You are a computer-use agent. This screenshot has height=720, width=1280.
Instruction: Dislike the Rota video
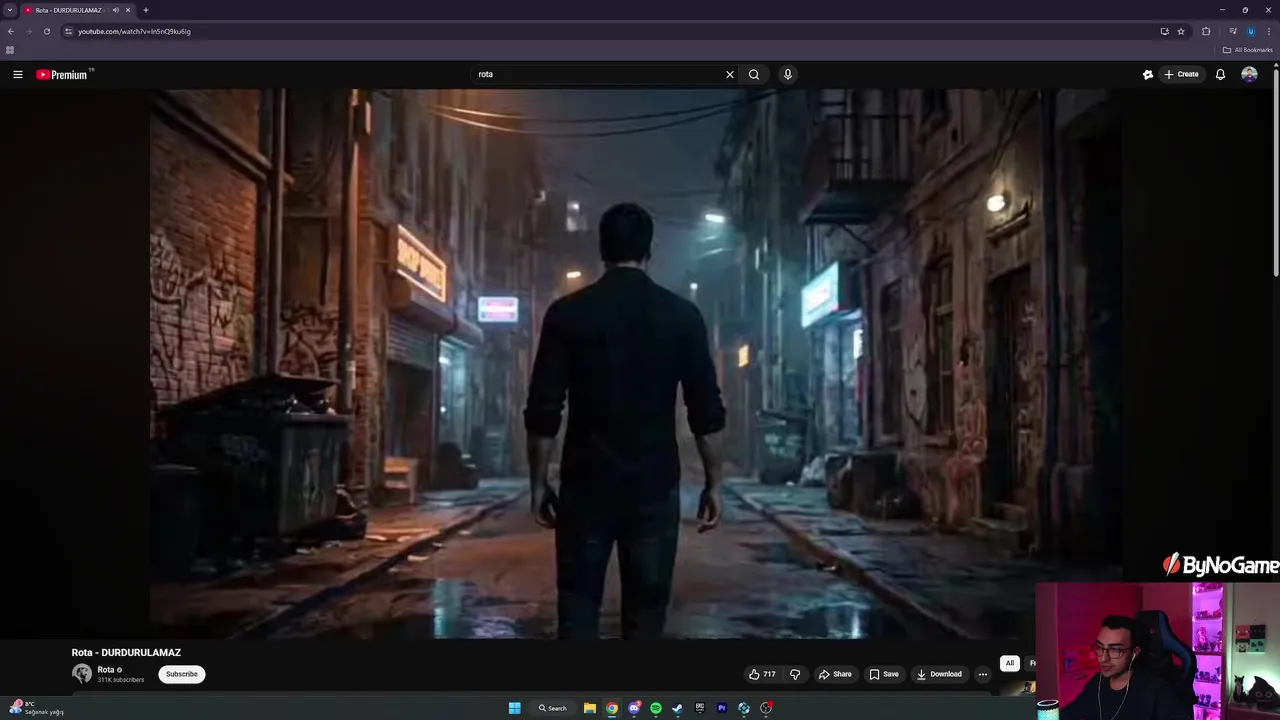(x=795, y=674)
